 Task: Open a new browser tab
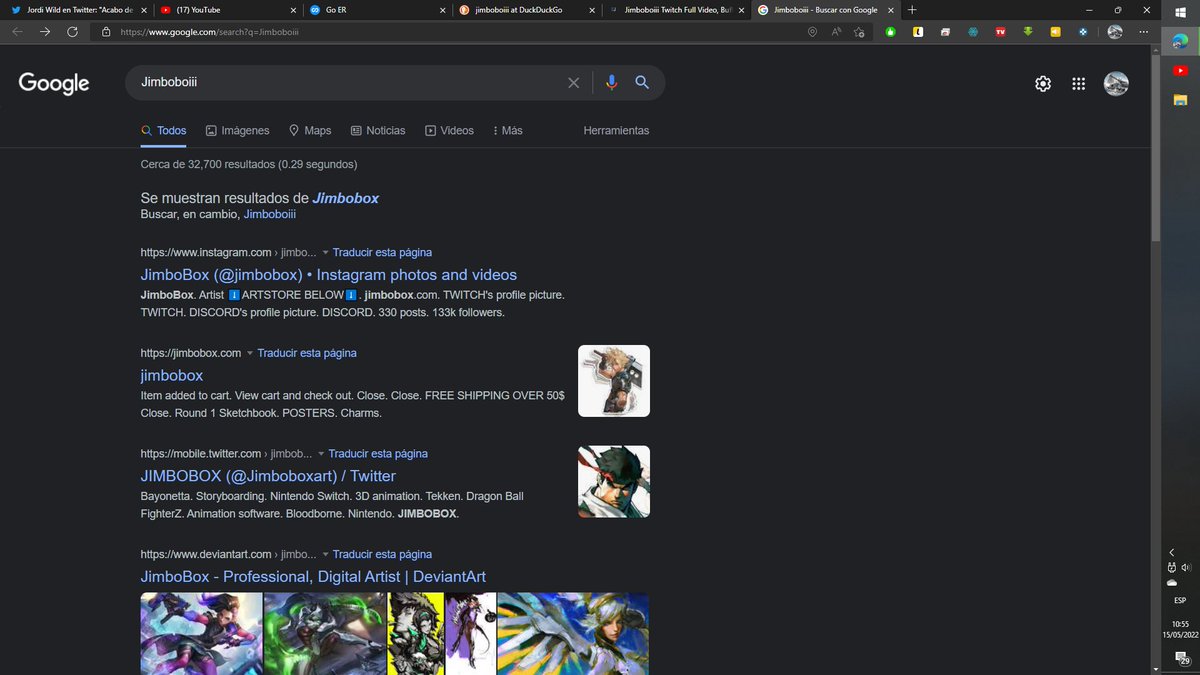912,9
